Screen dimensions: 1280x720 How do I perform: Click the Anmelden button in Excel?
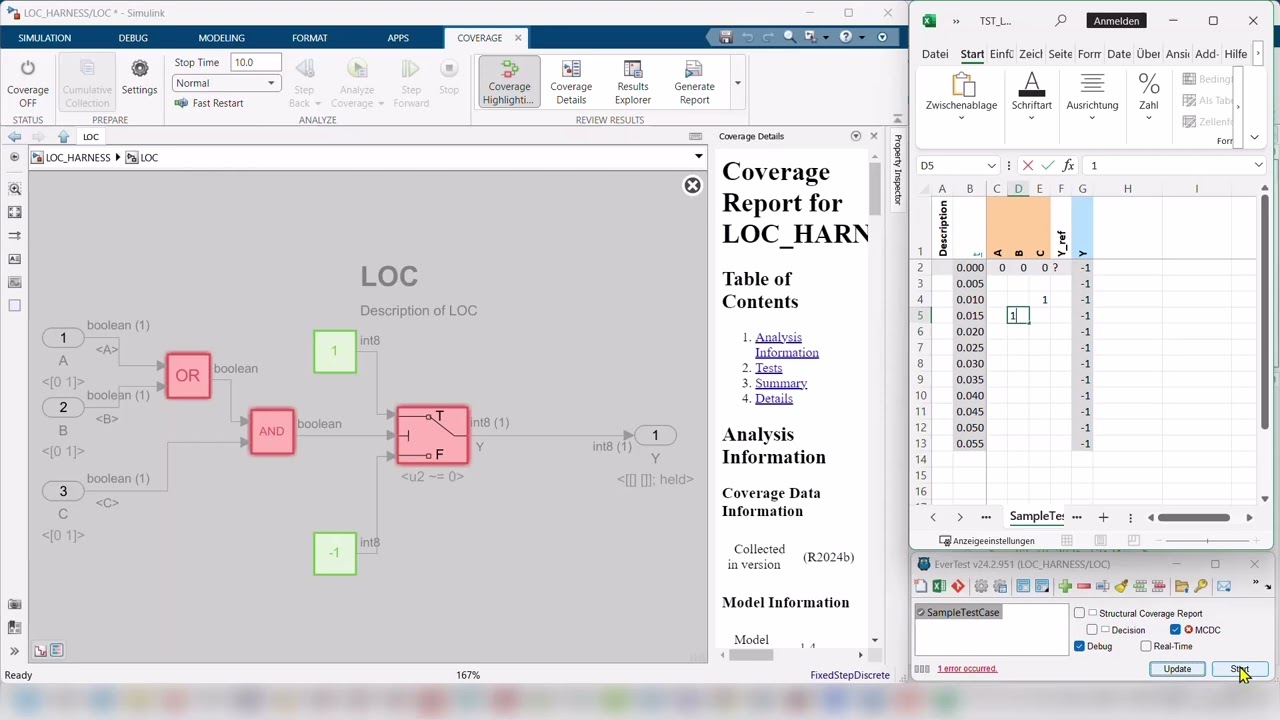(1116, 20)
